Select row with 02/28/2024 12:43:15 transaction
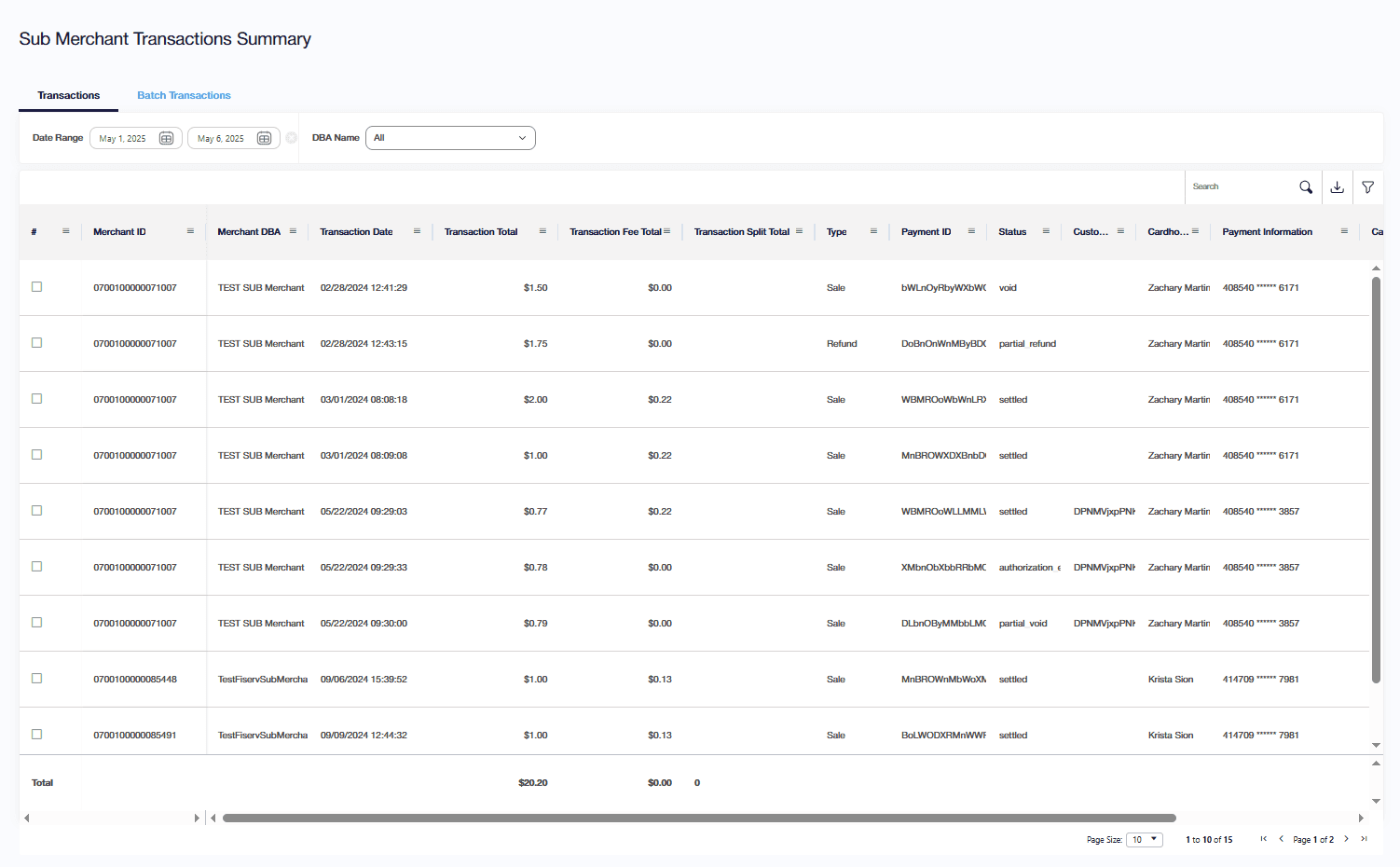Viewport: 1400px width, 867px height. point(37,343)
